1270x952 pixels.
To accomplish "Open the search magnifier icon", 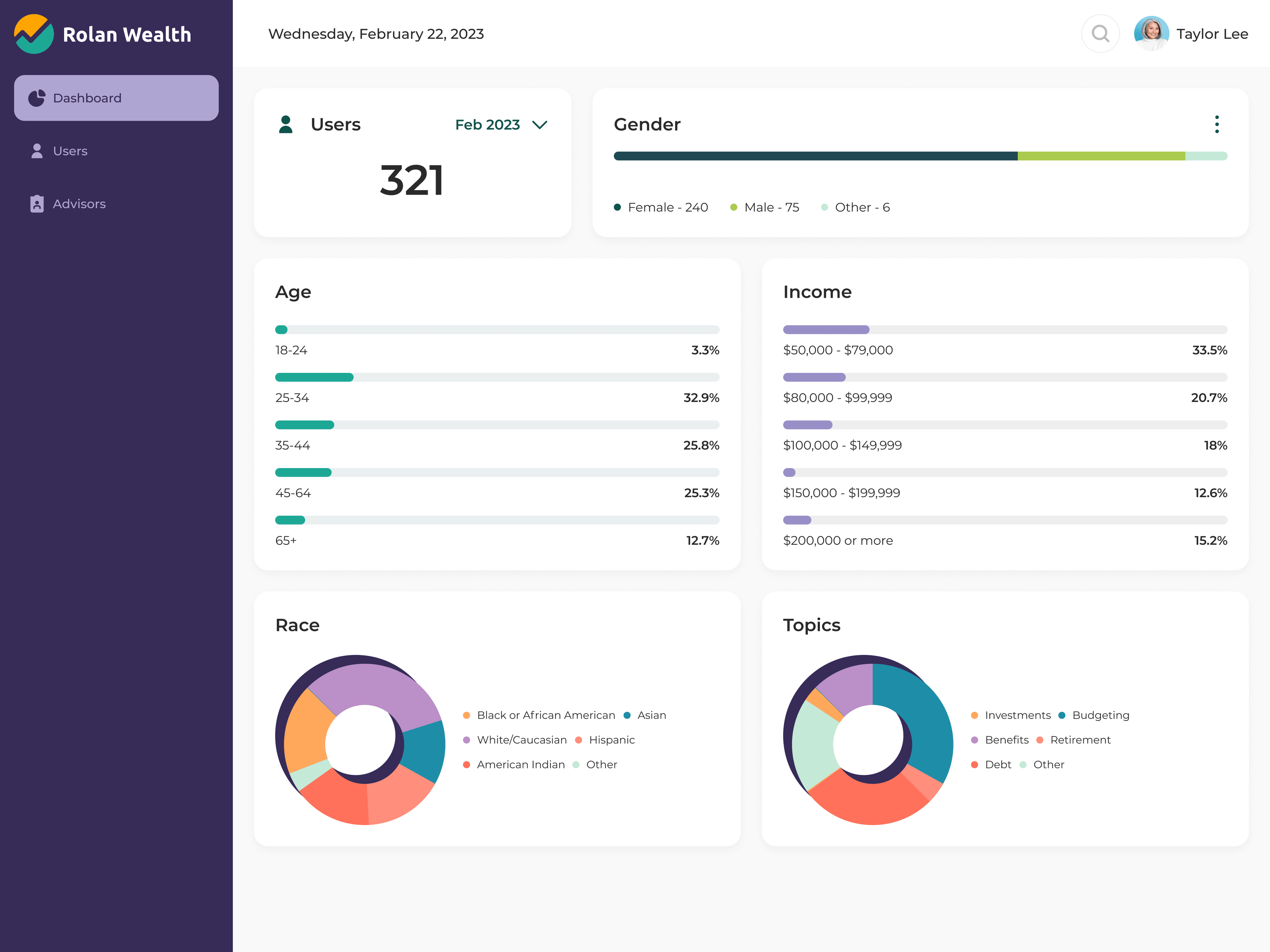I will 1100,34.
